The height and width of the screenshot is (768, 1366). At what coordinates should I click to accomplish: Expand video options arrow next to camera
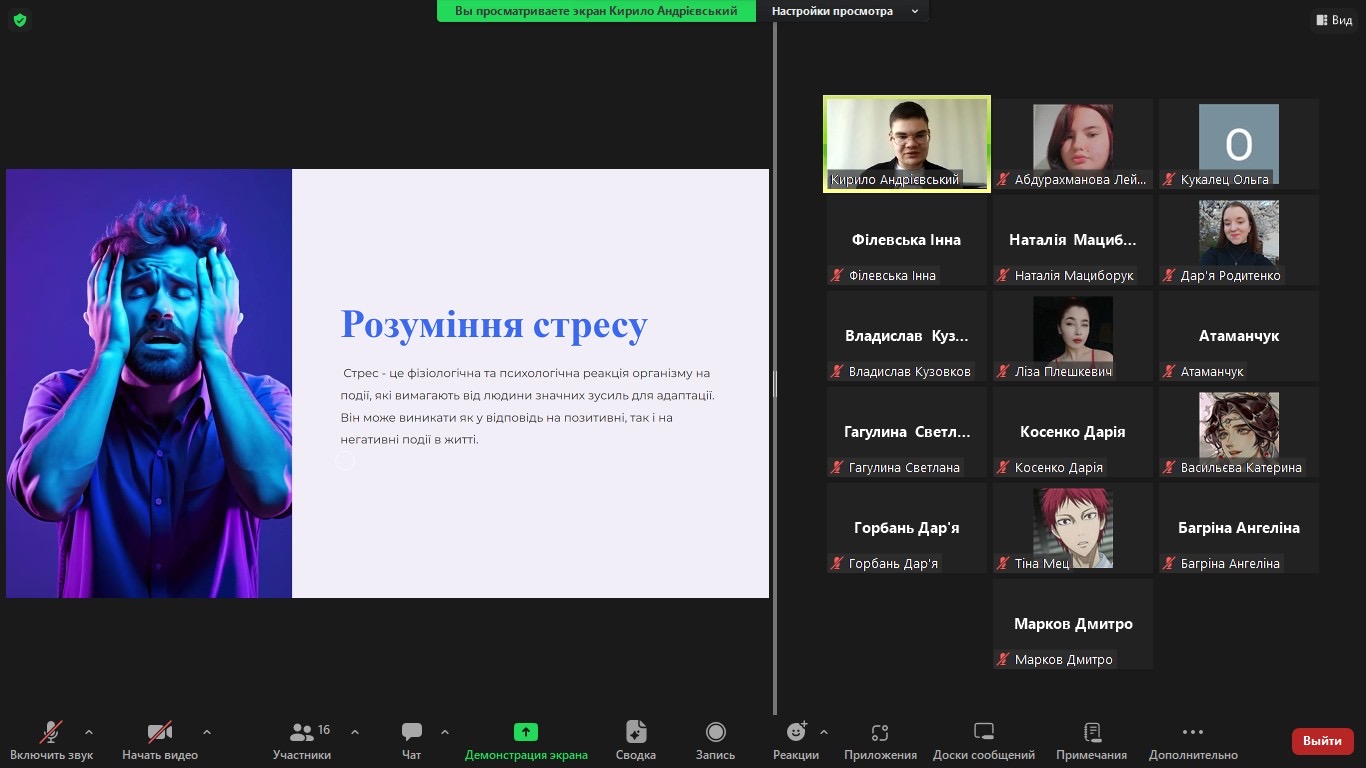click(x=207, y=732)
